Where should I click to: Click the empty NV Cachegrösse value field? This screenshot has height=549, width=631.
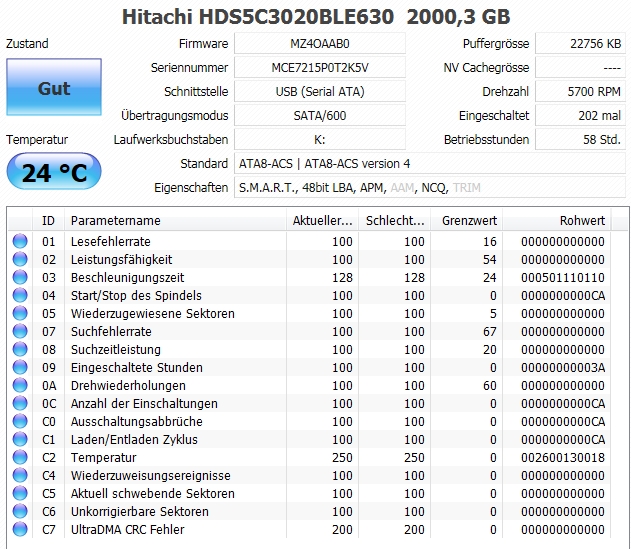tap(580, 68)
